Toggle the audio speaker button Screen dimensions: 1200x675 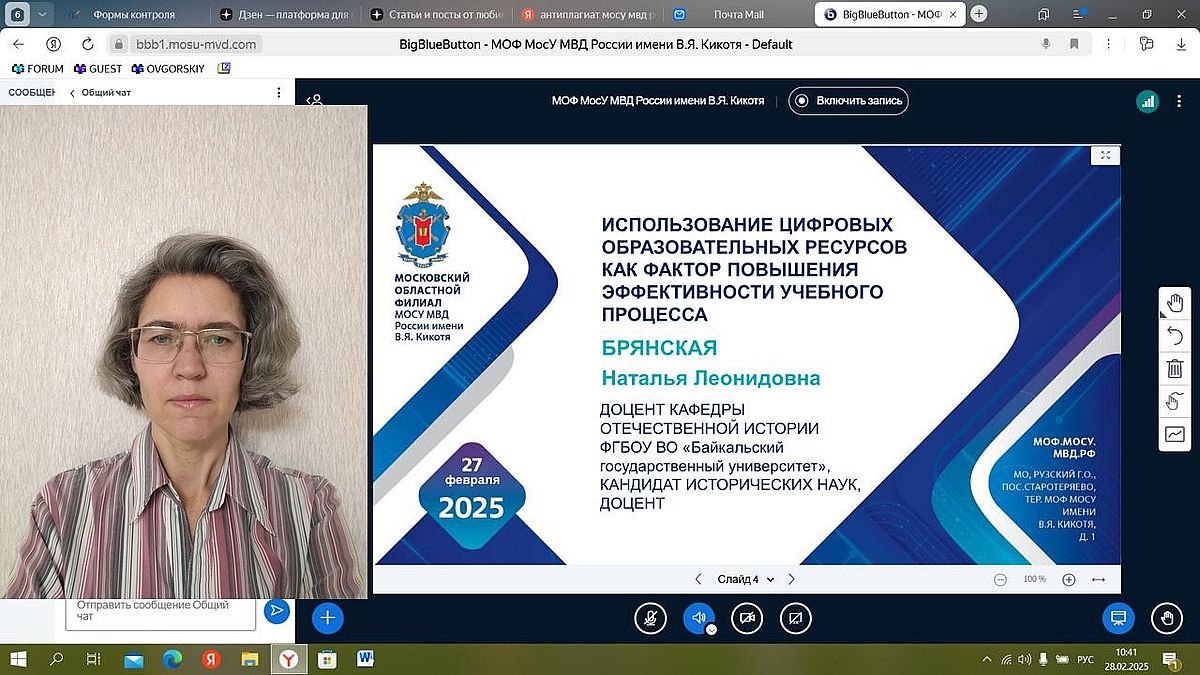697,618
